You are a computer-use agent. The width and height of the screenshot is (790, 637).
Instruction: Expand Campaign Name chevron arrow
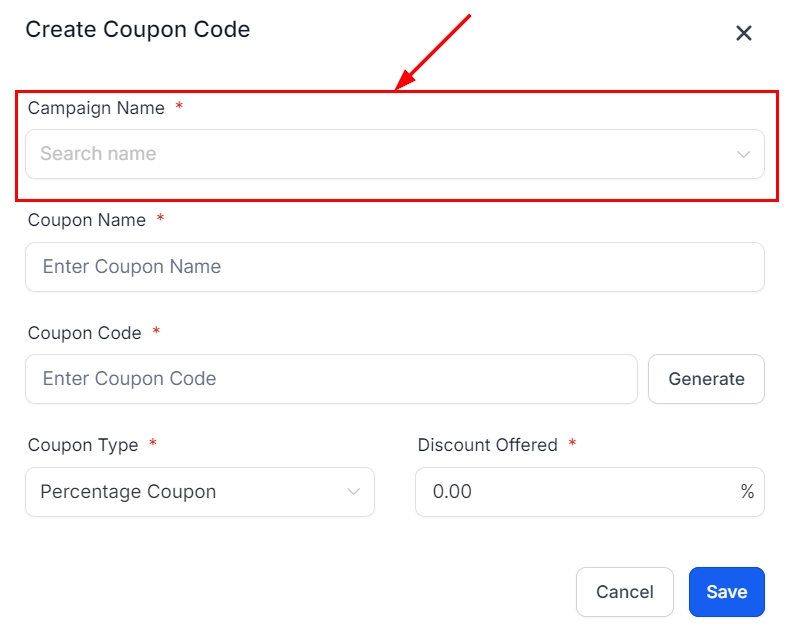coord(743,154)
